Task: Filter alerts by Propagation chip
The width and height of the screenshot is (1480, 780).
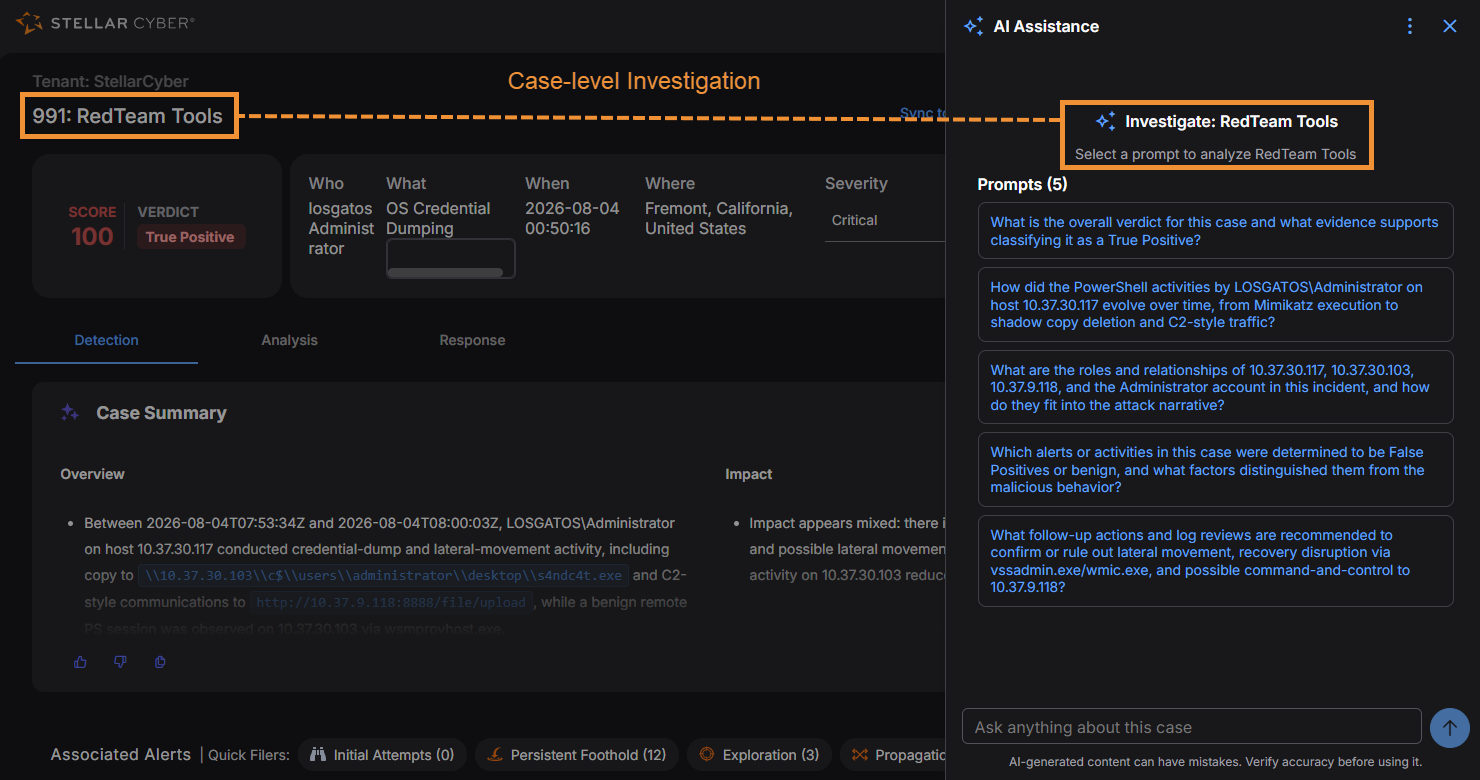Action: 893,755
